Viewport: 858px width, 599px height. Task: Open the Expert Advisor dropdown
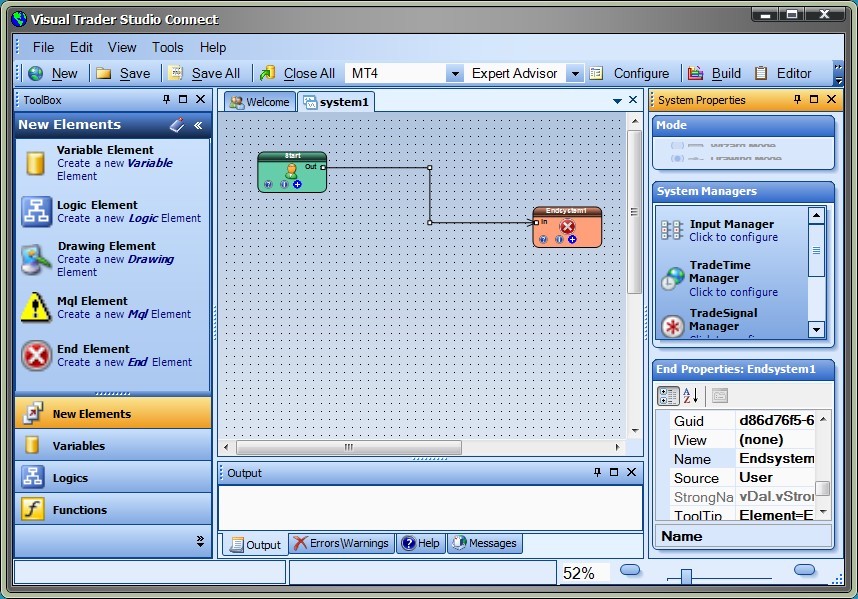pos(575,73)
